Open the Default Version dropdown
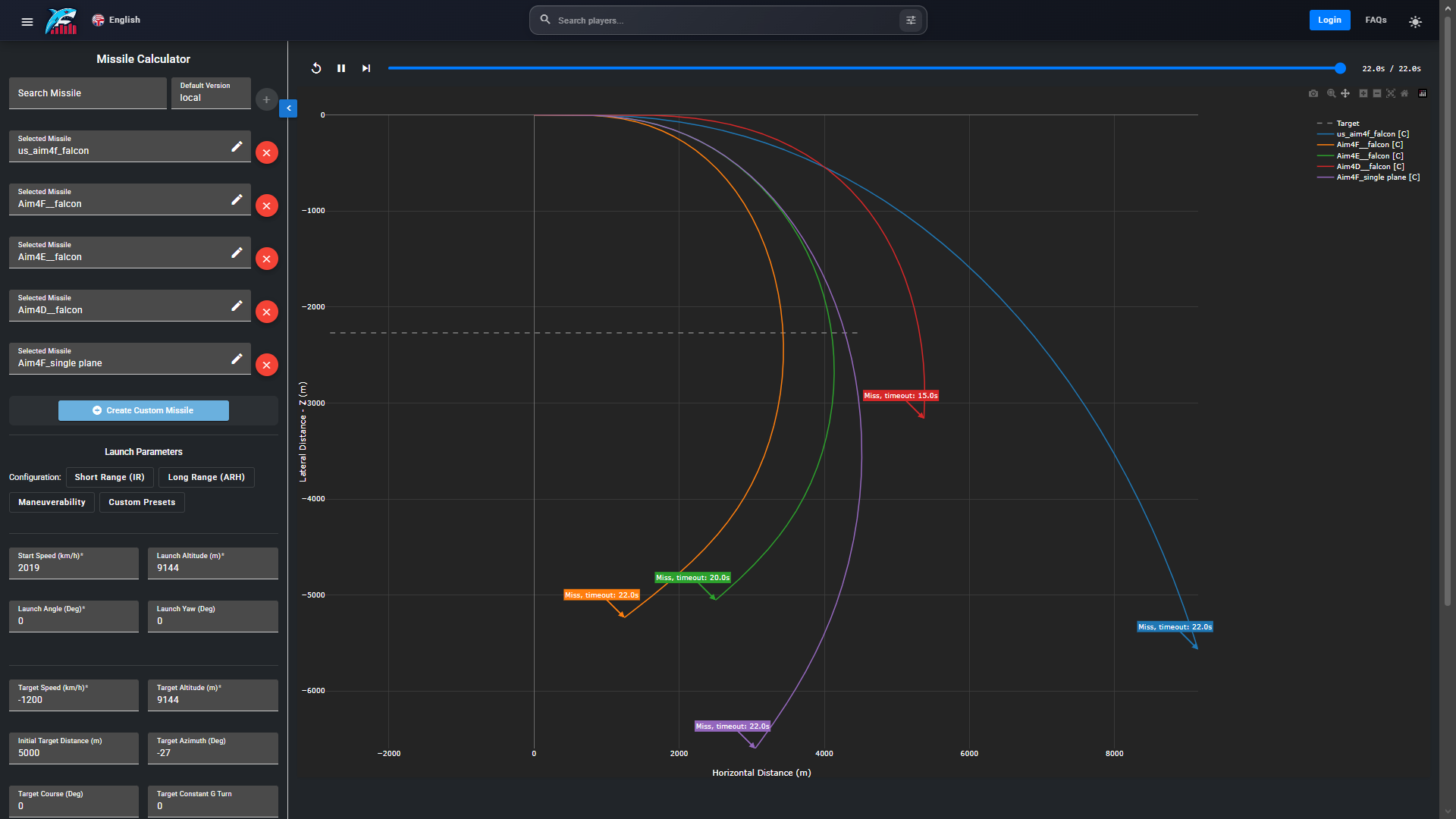The height and width of the screenshot is (819, 1456). 211,93
